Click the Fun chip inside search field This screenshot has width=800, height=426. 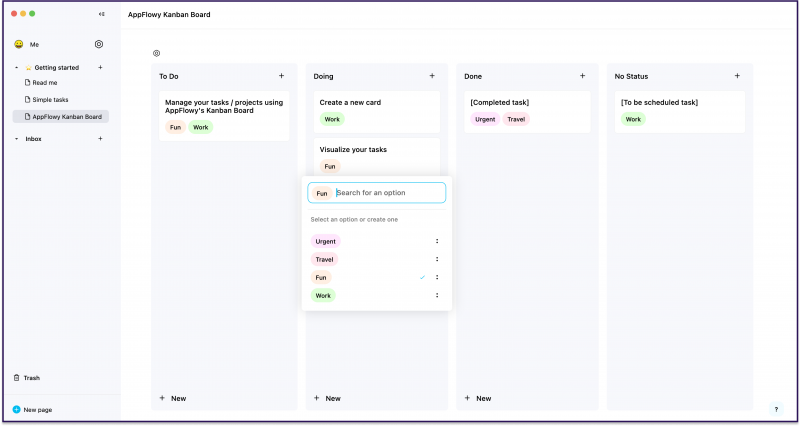pyautogui.click(x=322, y=193)
